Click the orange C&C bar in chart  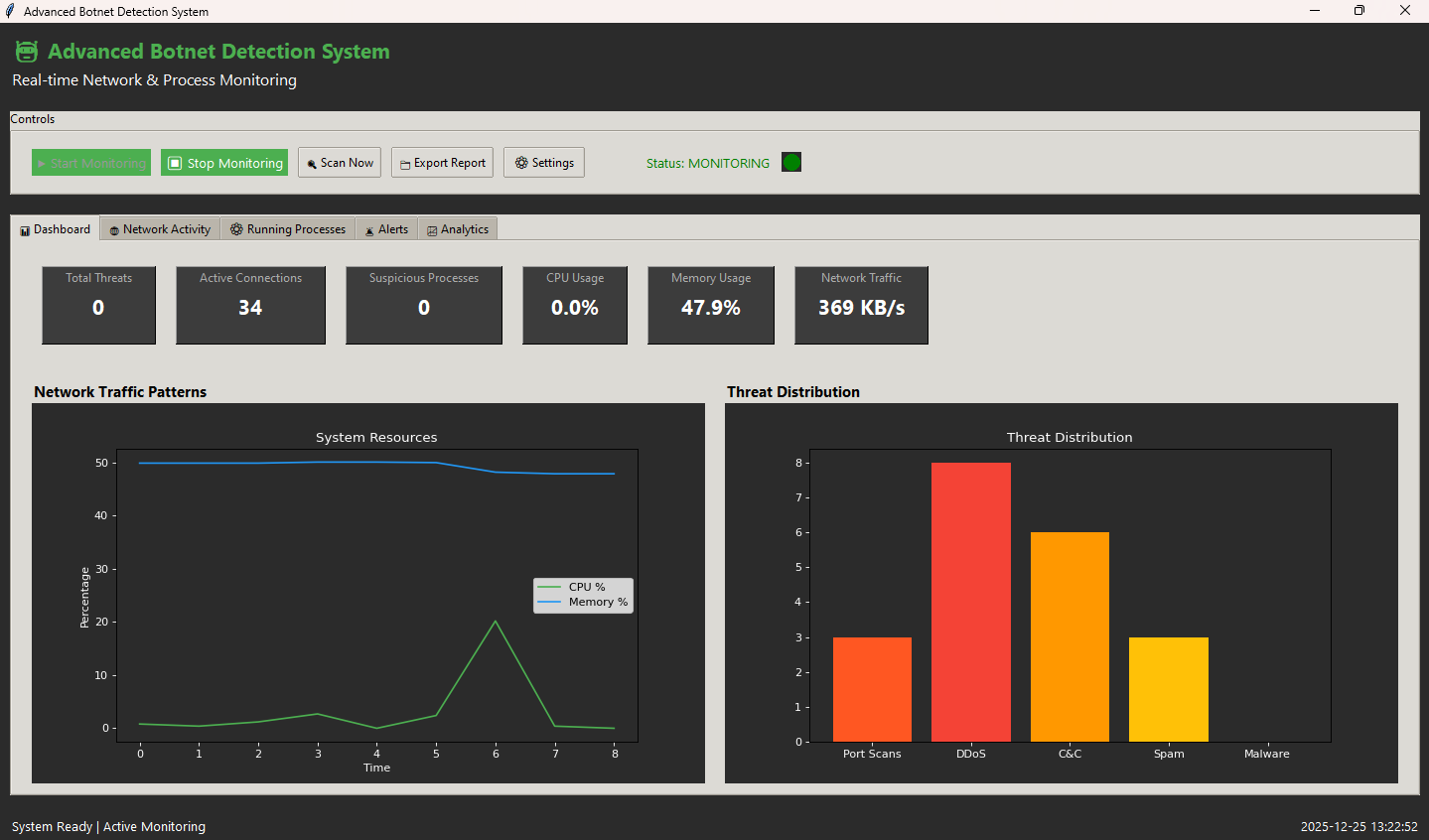click(x=1070, y=636)
